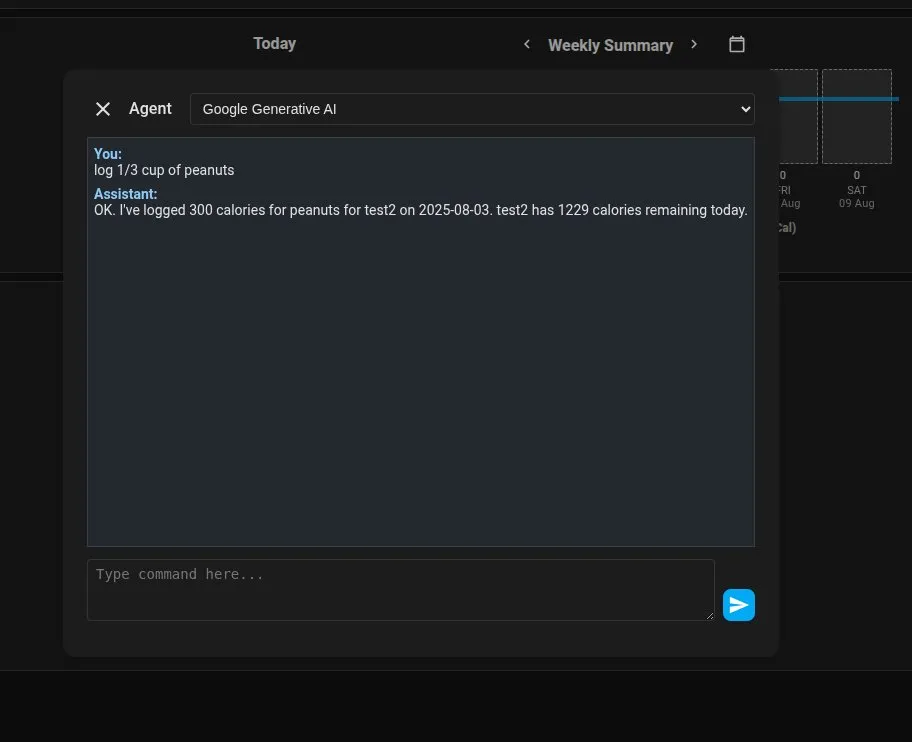
Task: Select the SAT 09 Aug bar
Action: (857, 116)
